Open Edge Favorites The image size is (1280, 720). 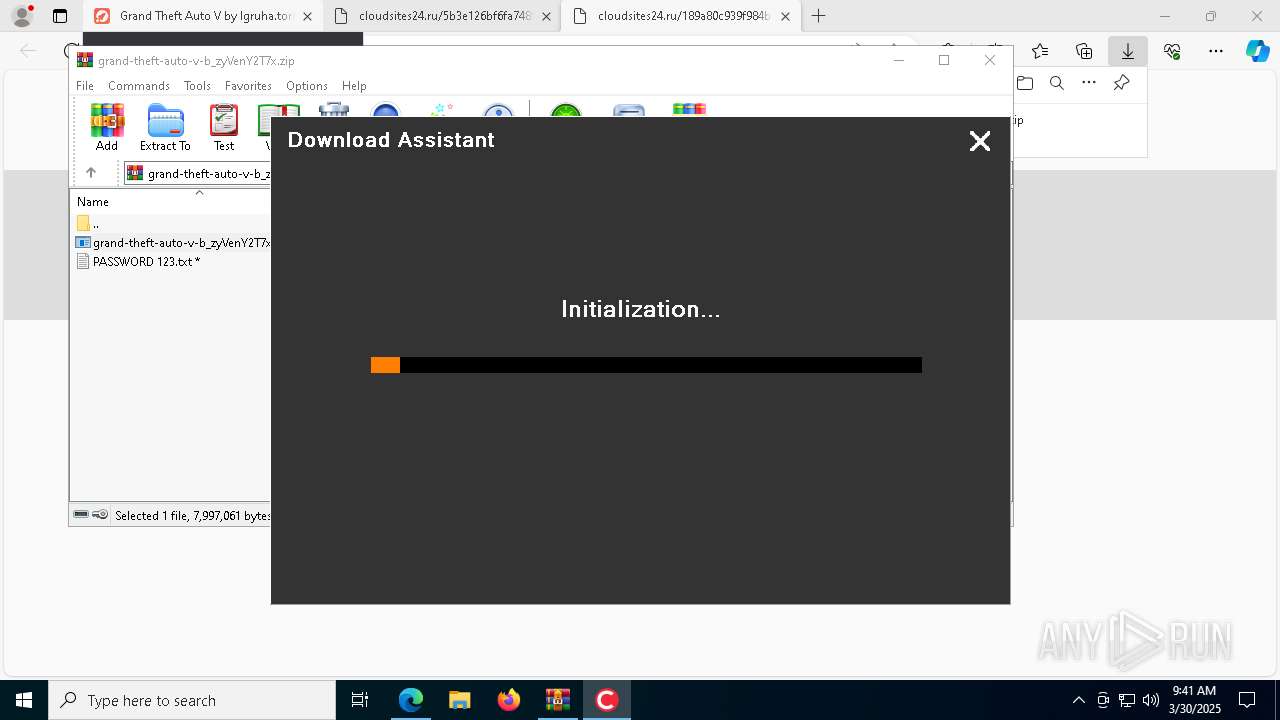tap(1040, 51)
